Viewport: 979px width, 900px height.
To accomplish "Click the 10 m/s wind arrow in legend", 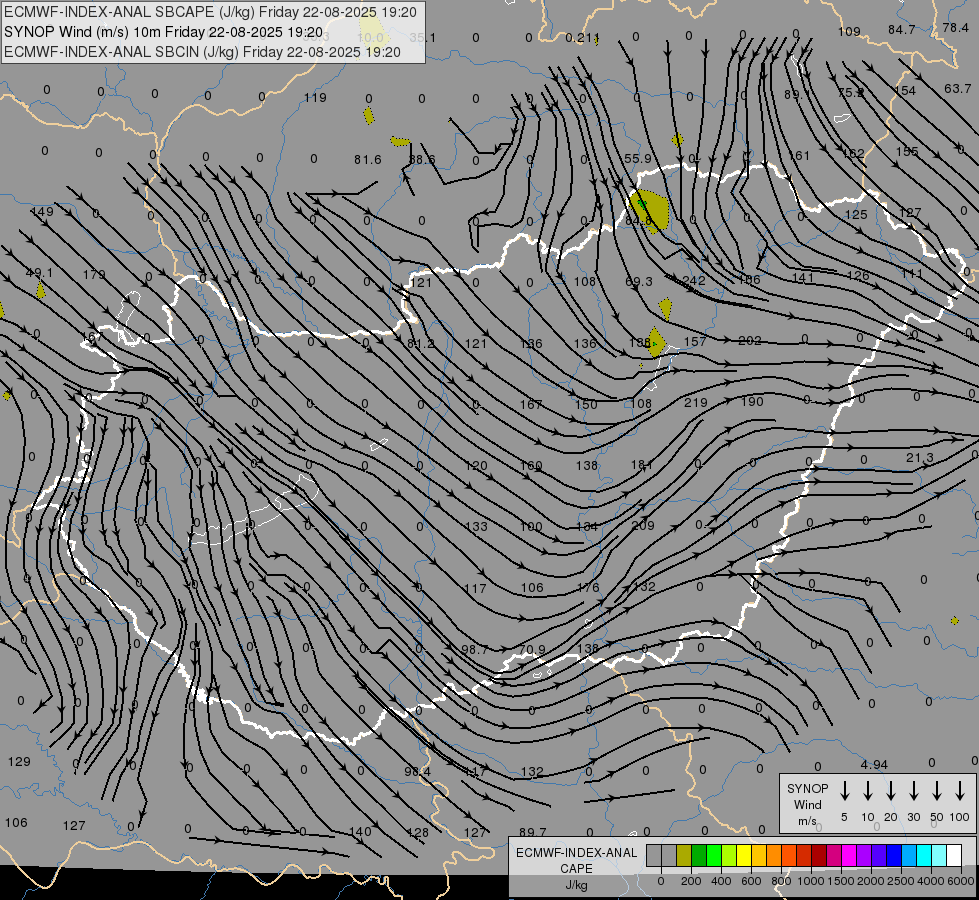I will coord(867,791).
